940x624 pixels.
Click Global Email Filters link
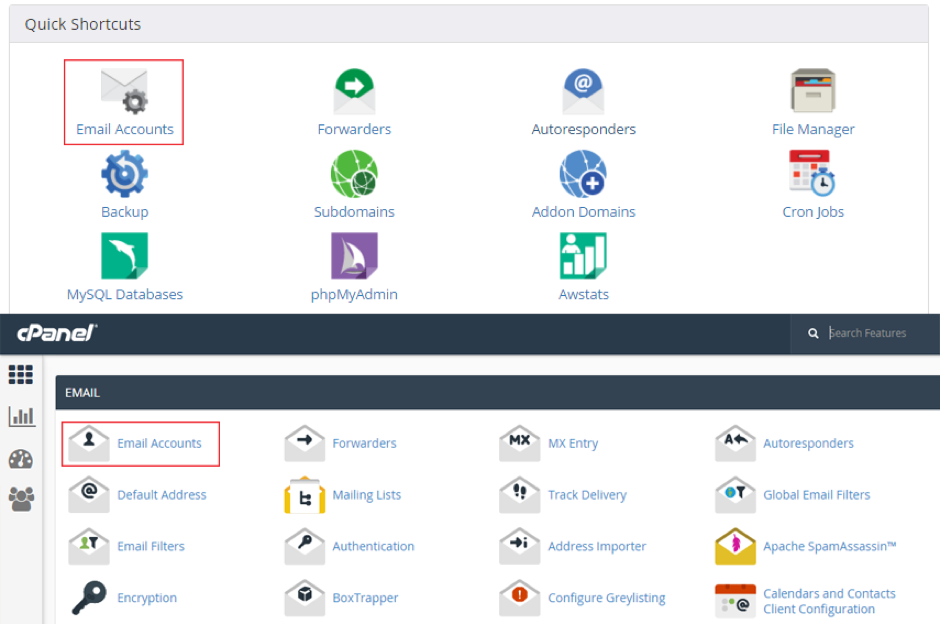point(816,495)
